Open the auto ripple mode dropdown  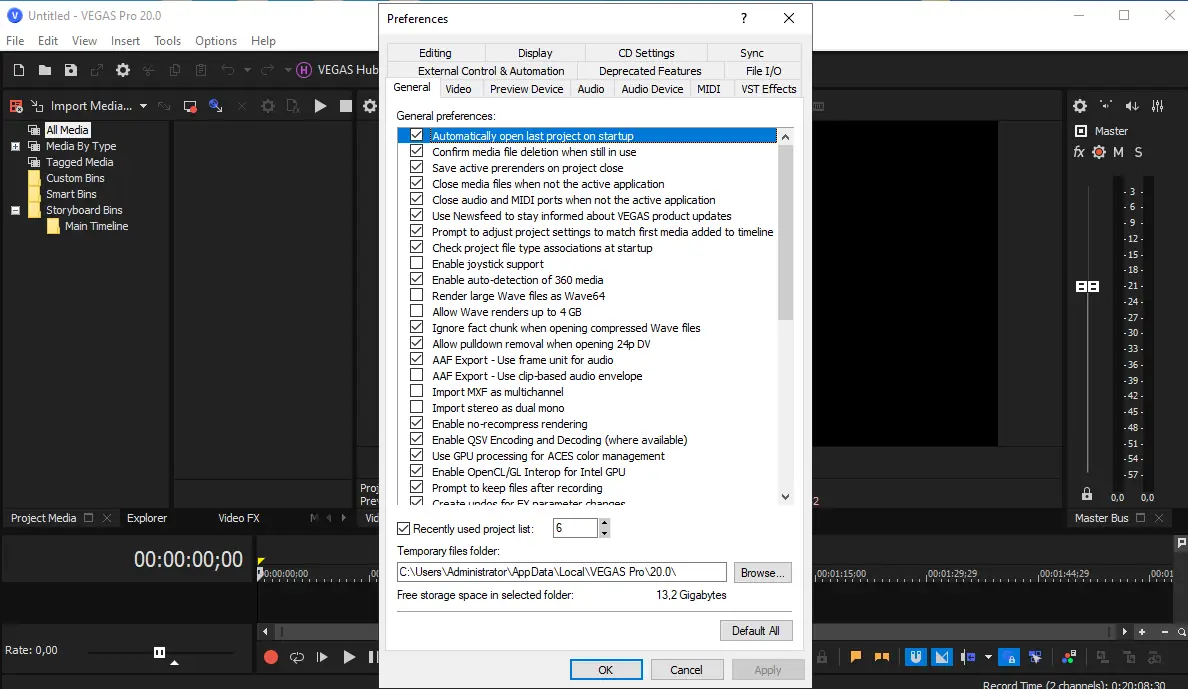click(988, 657)
